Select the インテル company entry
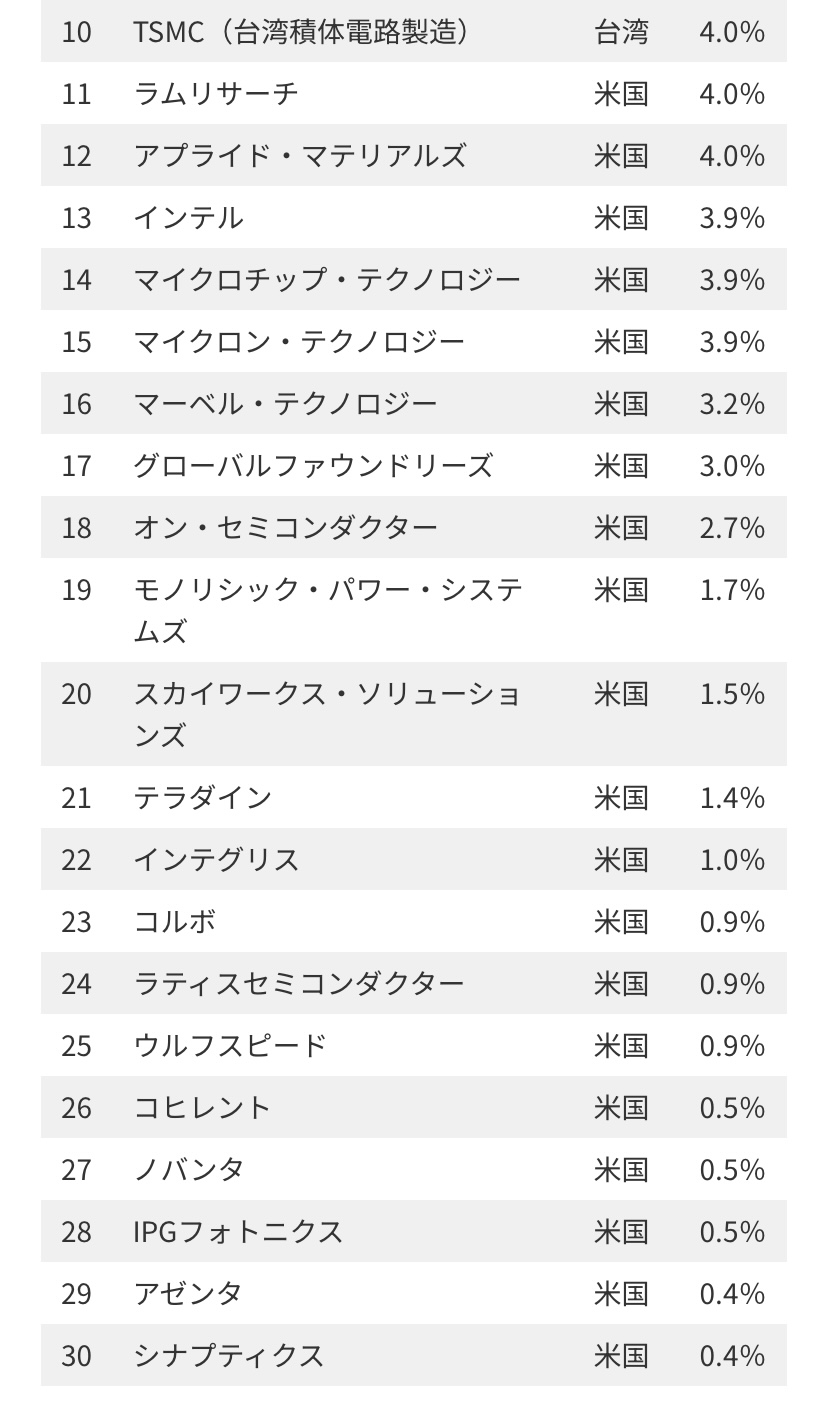The width and height of the screenshot is (828, 1404). [x=188, y=218]
